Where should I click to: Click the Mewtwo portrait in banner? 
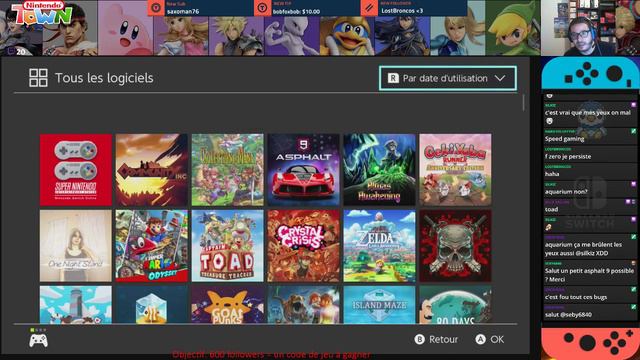pyautogui.click(x=292, y=36)
